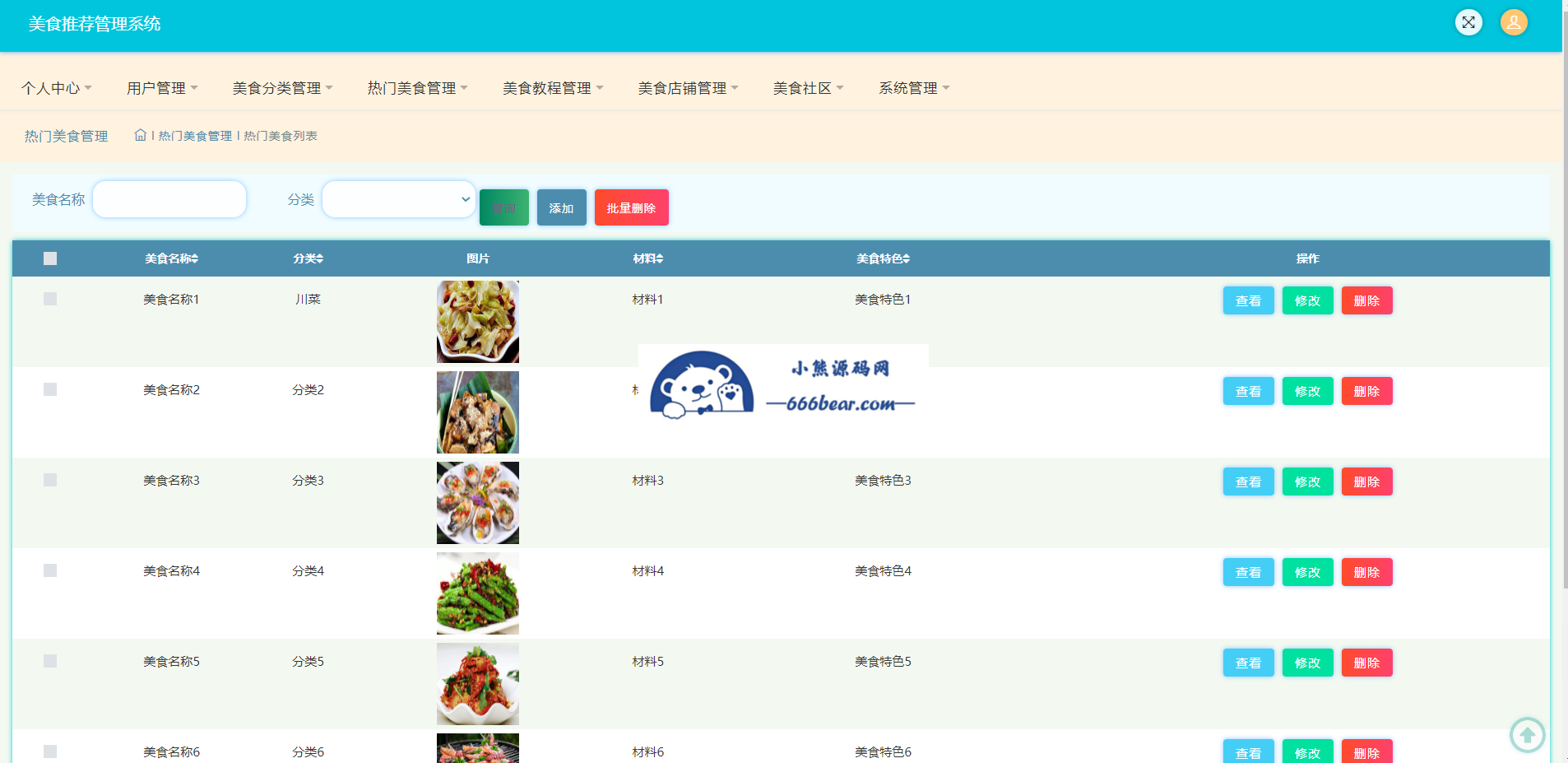Viewport: 1568px width, 763px height.
Task: Expand the 美食社区 menu
Action: (x=808, y=88)
